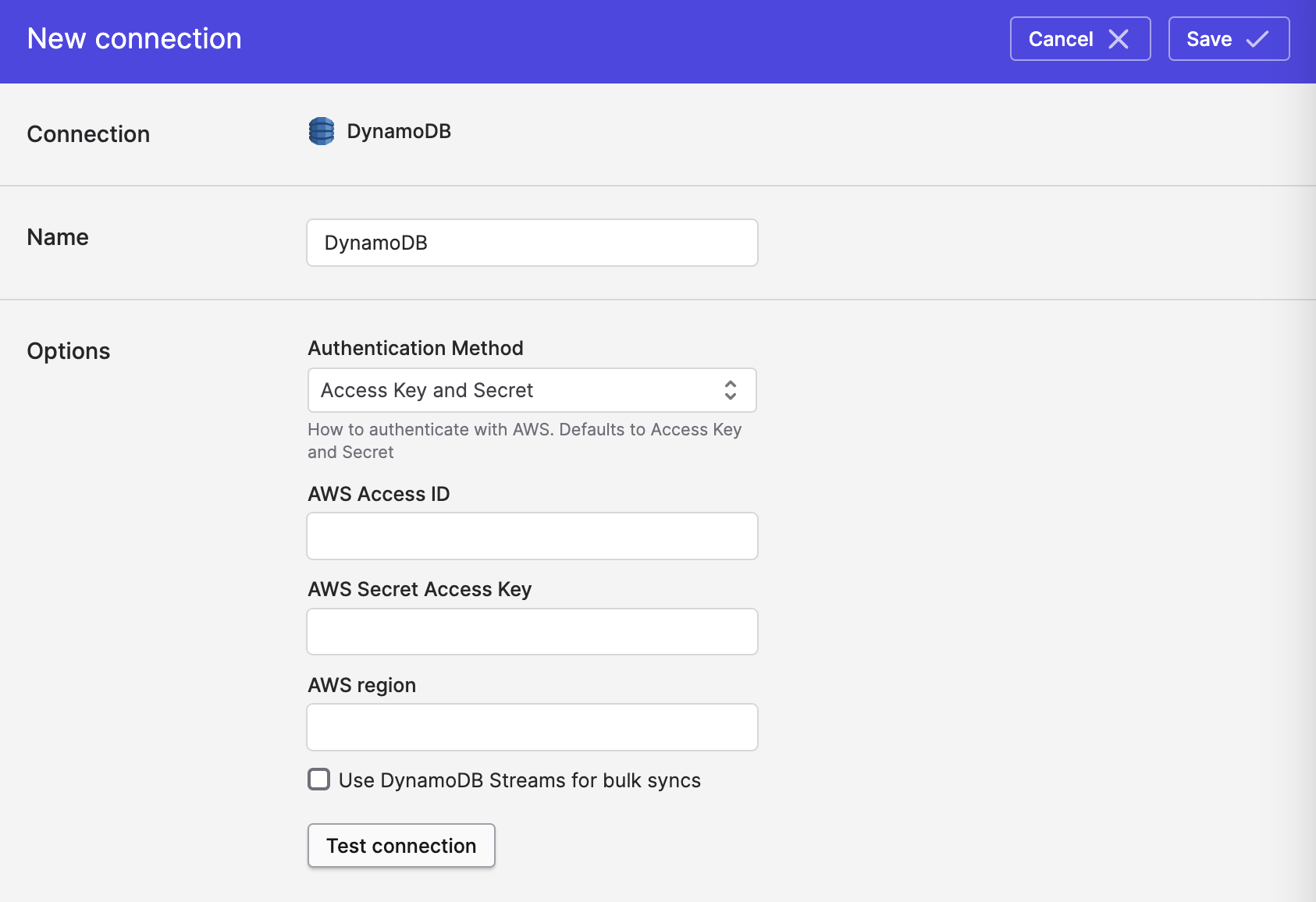Cancel the new connection

[1080, 39]
